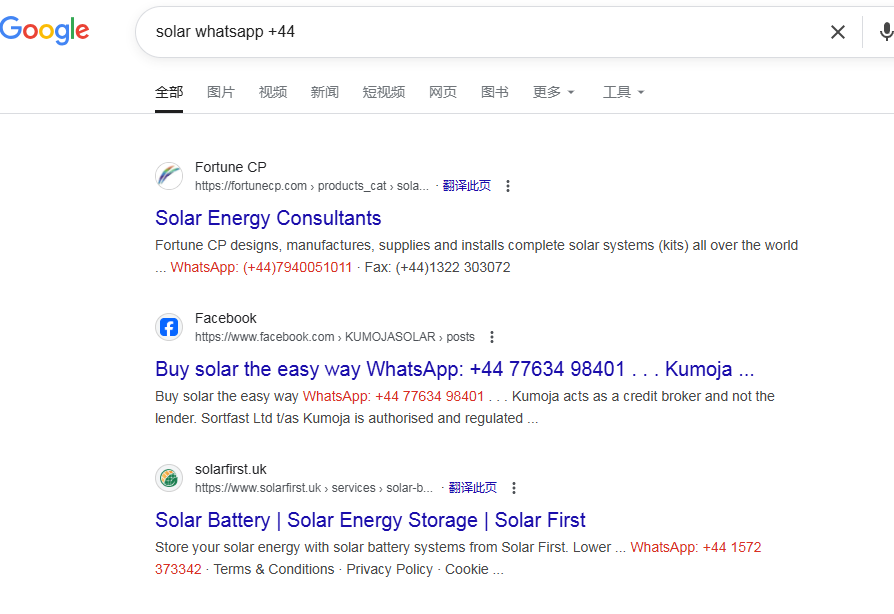894x614 pixels.
Task: Open Buy solar the easy way Kumoja result
Action: pos(454,369)
